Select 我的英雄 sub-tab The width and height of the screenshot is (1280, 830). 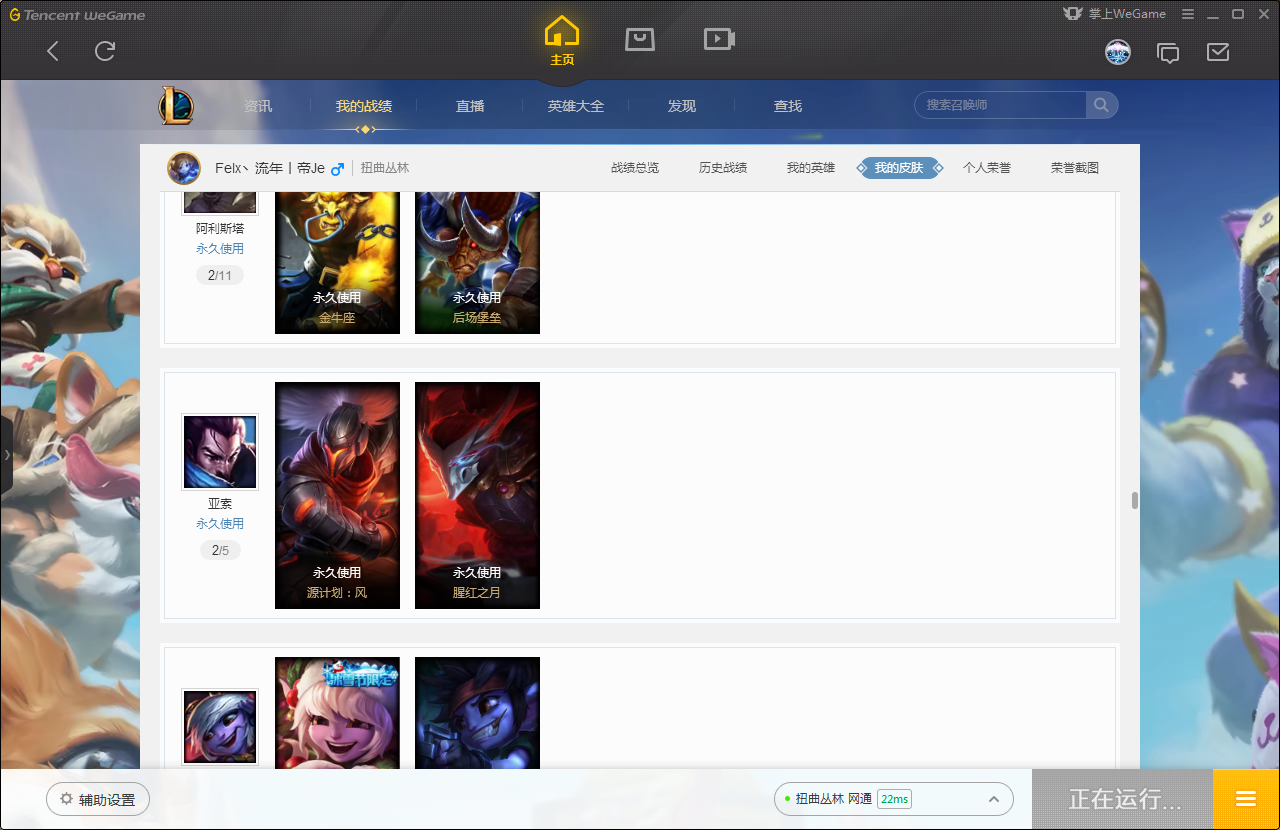pos(811,168)
